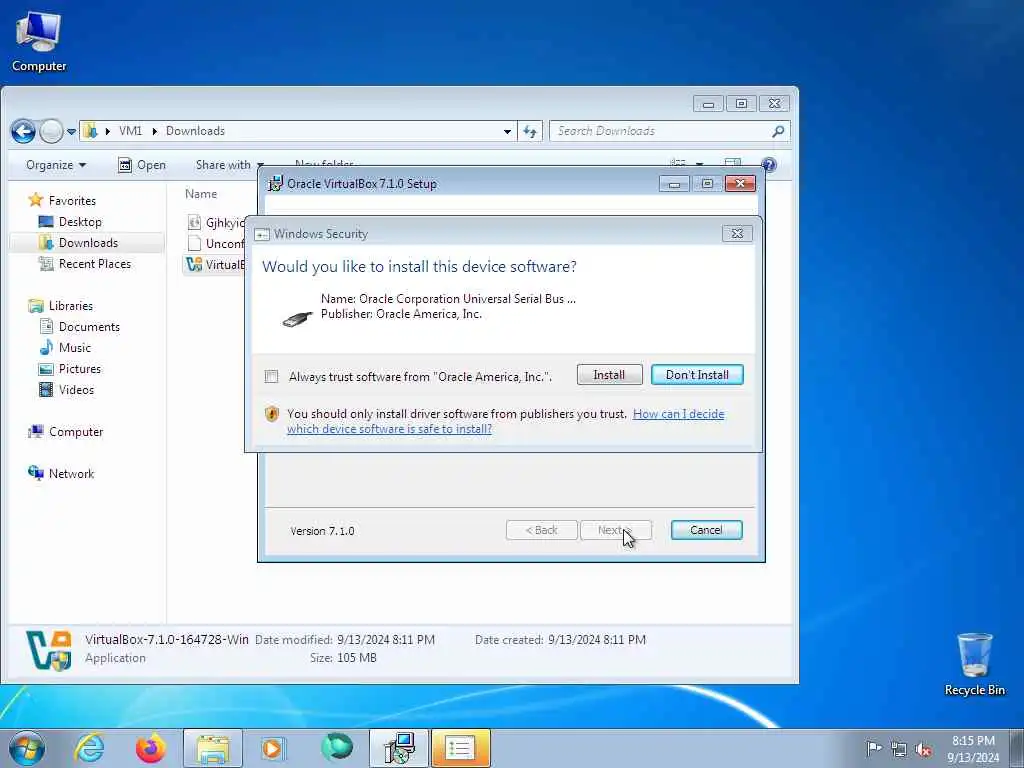
Task: Click the network tray icon
Action: pyautogui.click(x=899, y=750)
